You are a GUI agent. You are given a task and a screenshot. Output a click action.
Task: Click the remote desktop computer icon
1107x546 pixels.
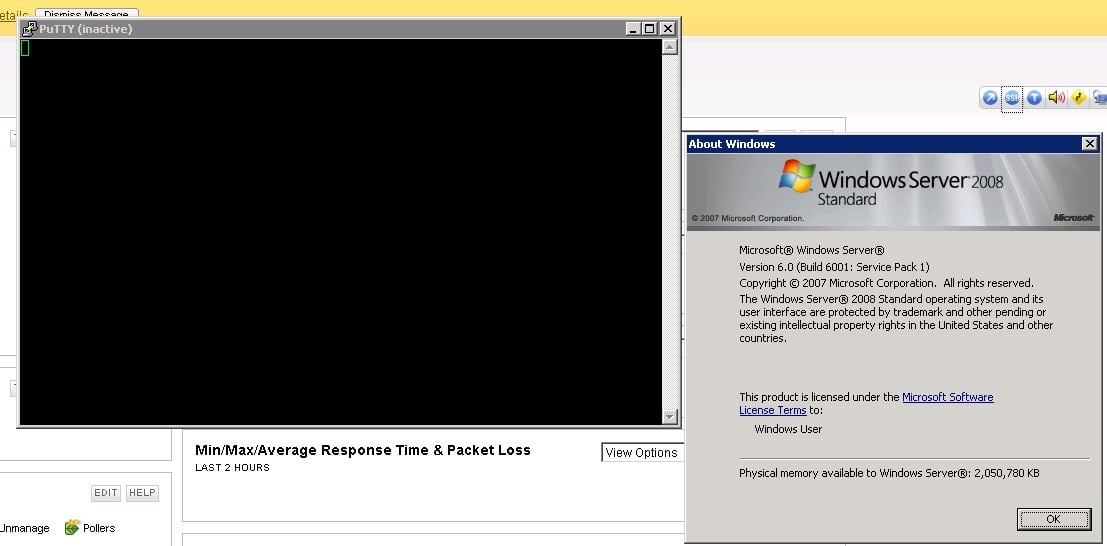(x=1100, y=97)
